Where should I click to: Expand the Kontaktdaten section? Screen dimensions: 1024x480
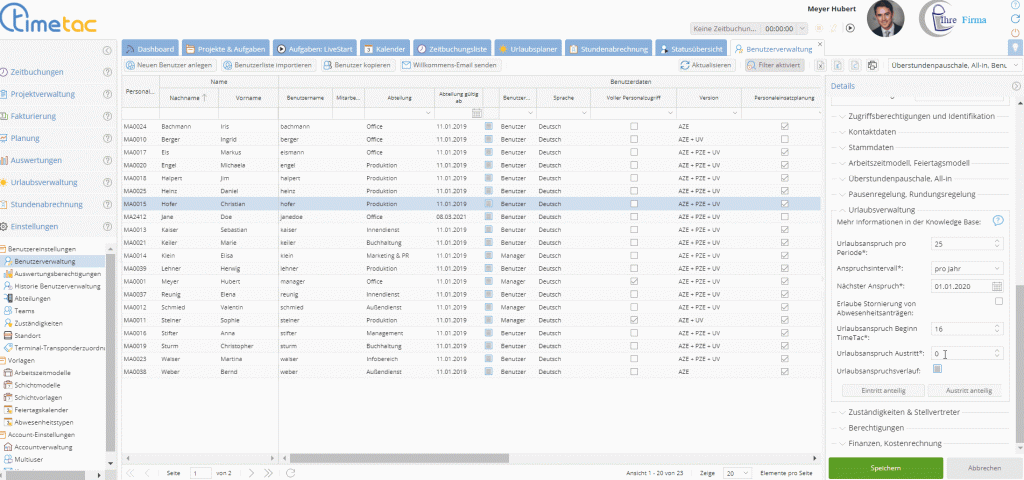[x=871, y=131]
